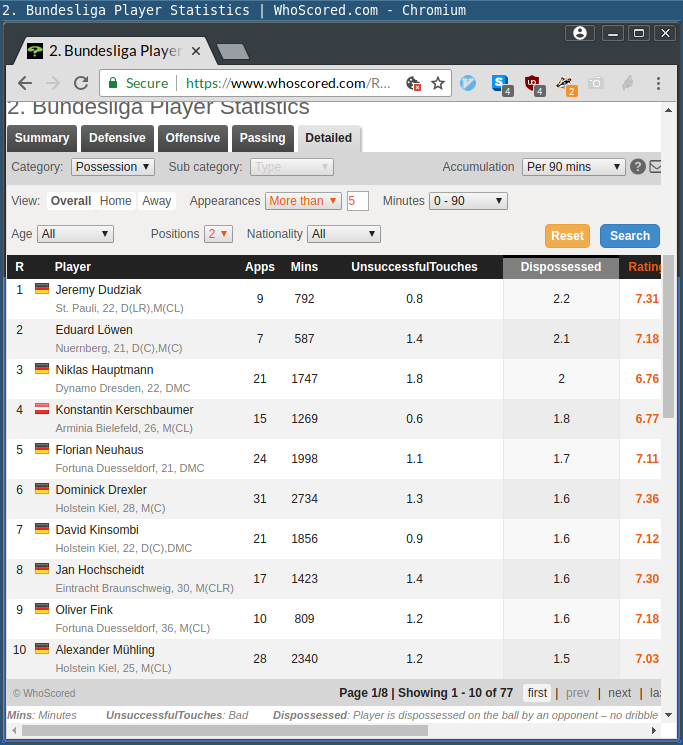Click the Austrian flag beside Konstantin Kerschbaumer

click(42, 409)
